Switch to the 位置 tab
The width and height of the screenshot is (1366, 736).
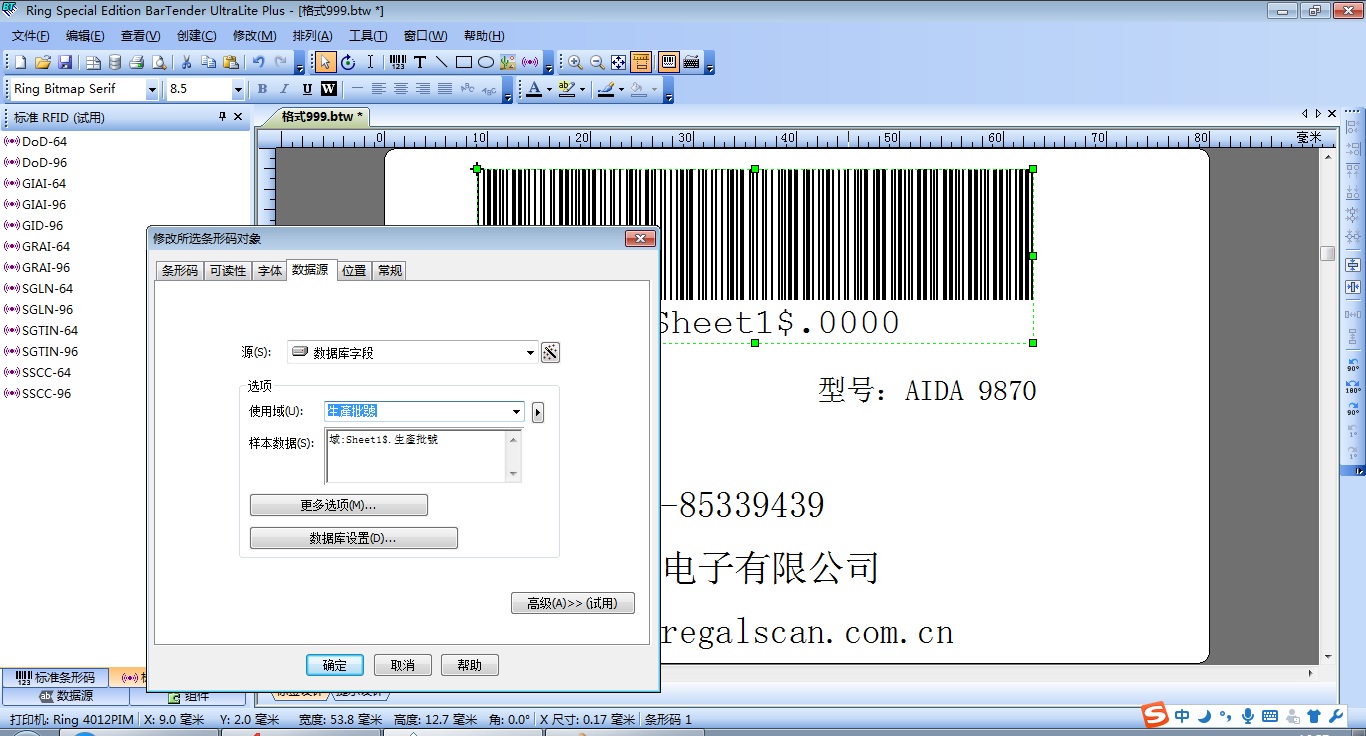pos(354,271)
